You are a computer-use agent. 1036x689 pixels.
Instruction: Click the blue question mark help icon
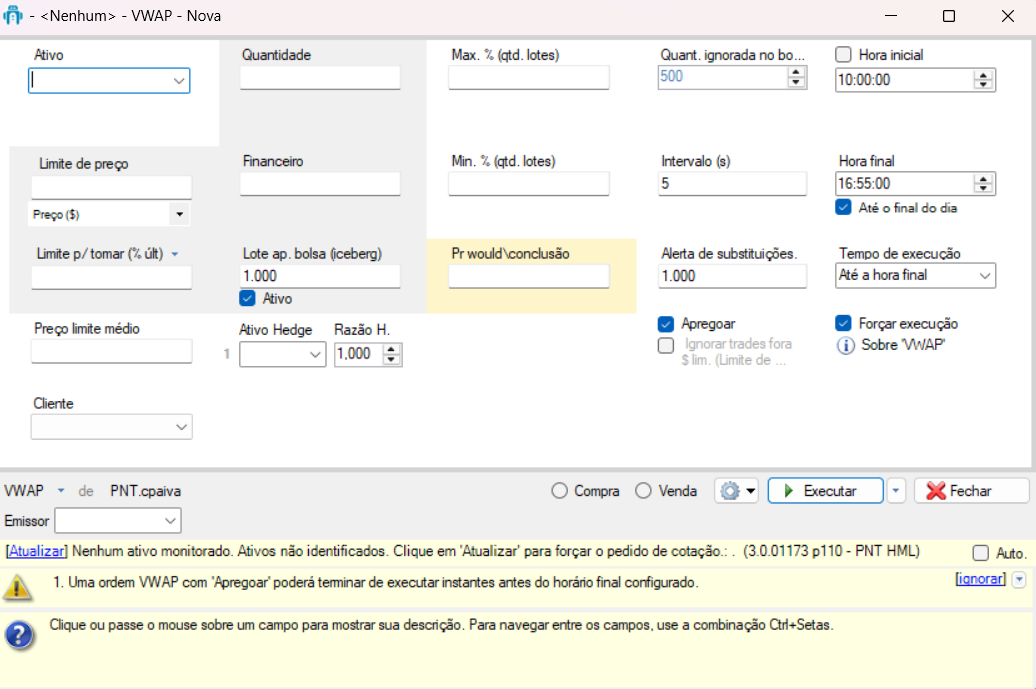pyautogui.click(x=17, y=635)
